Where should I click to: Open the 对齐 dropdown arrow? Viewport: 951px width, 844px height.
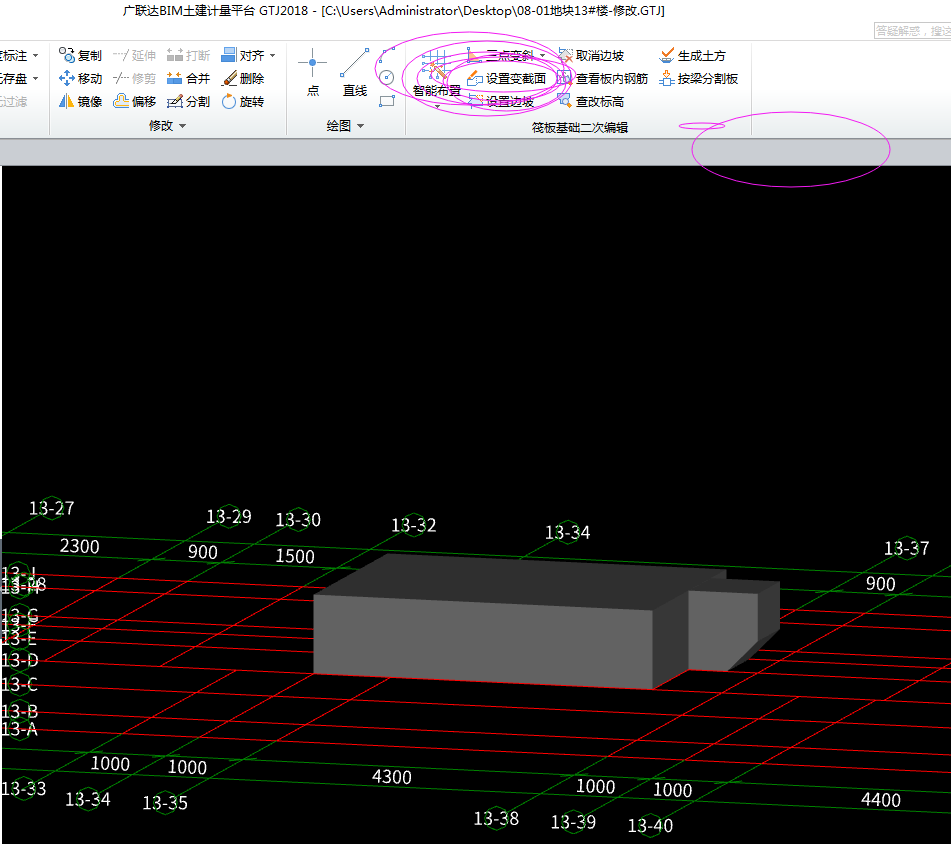[x=272, y=56]
